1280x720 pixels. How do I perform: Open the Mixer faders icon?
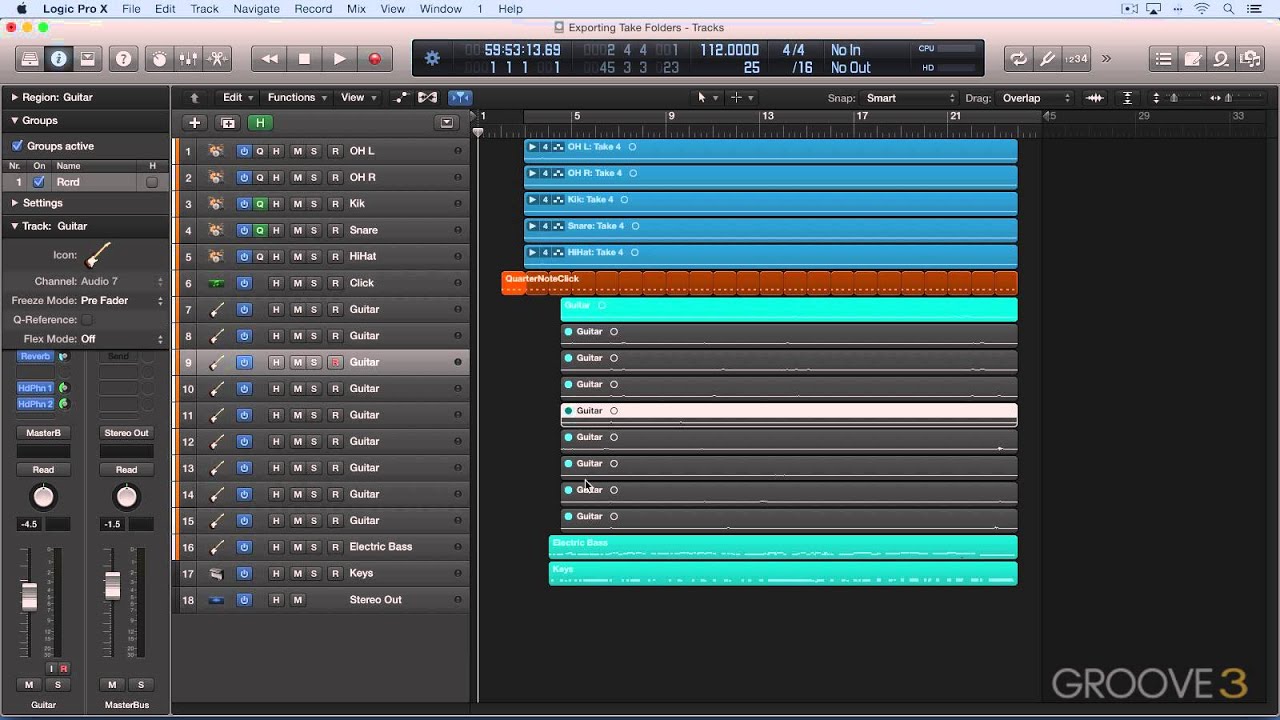click(x=189, y=59)
